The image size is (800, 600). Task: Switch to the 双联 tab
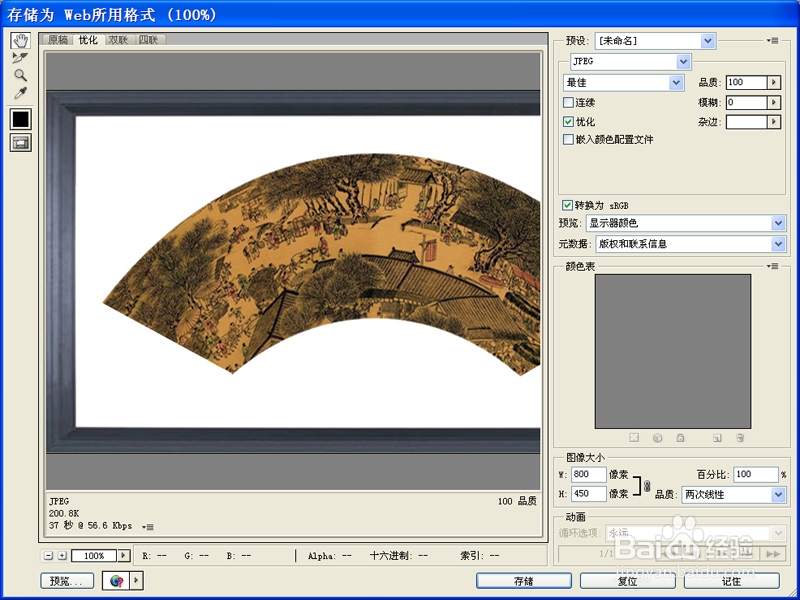[118, 40]
